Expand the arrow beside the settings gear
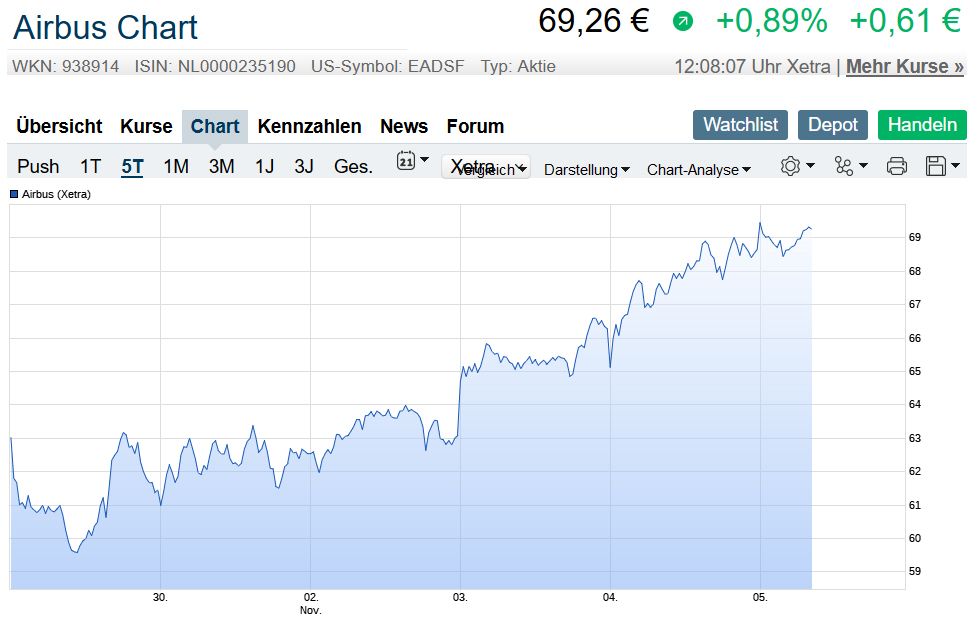978x620 pixels. (x=810, y=165)
